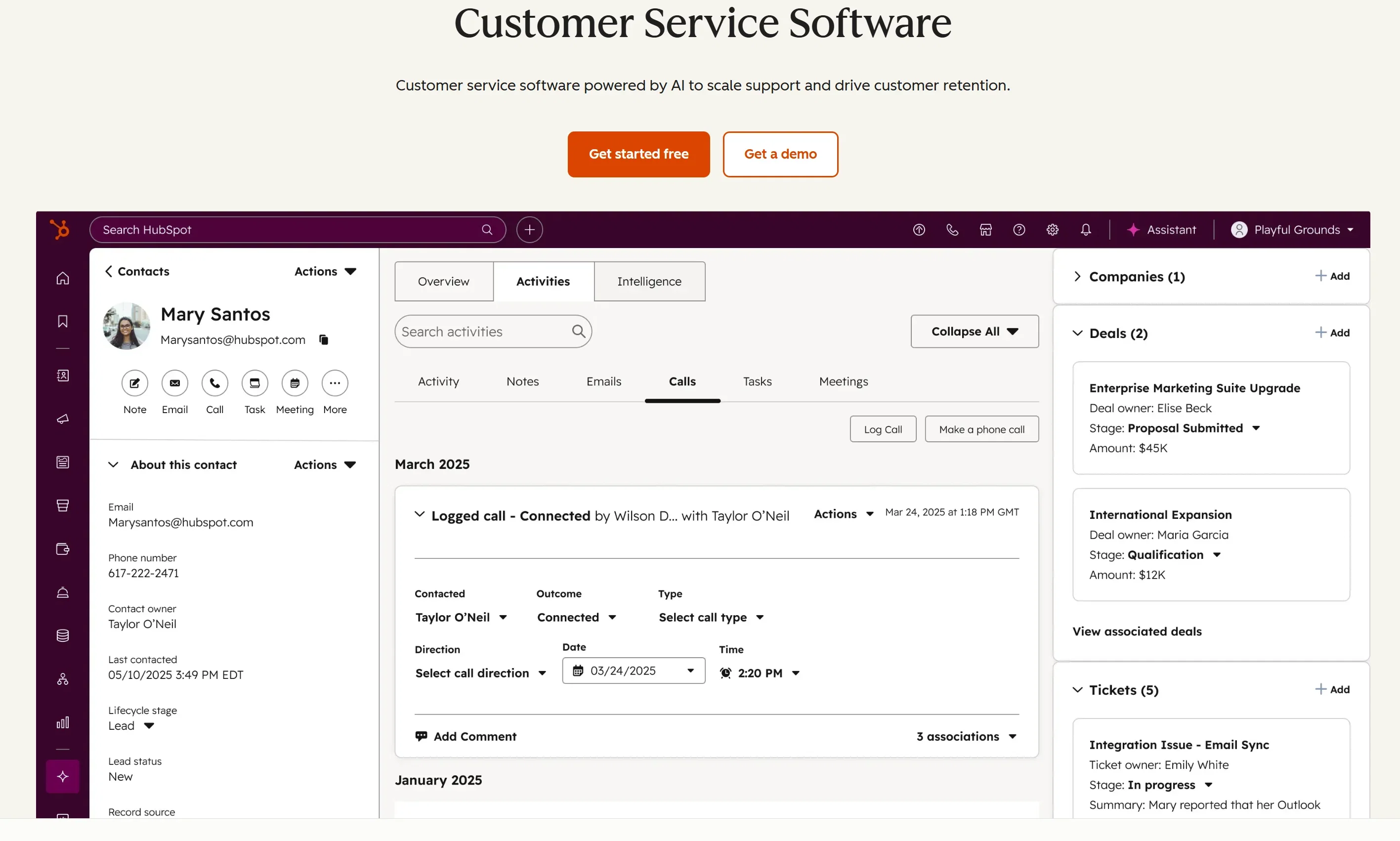Open the Playful Grounds account menu
Screen dimensions: 1400x841
point(1292,229)
